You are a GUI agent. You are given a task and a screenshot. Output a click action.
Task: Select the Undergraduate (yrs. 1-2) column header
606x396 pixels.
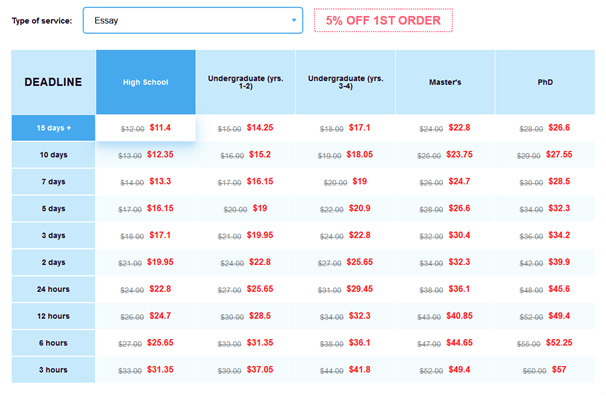(x=245, y=82)
